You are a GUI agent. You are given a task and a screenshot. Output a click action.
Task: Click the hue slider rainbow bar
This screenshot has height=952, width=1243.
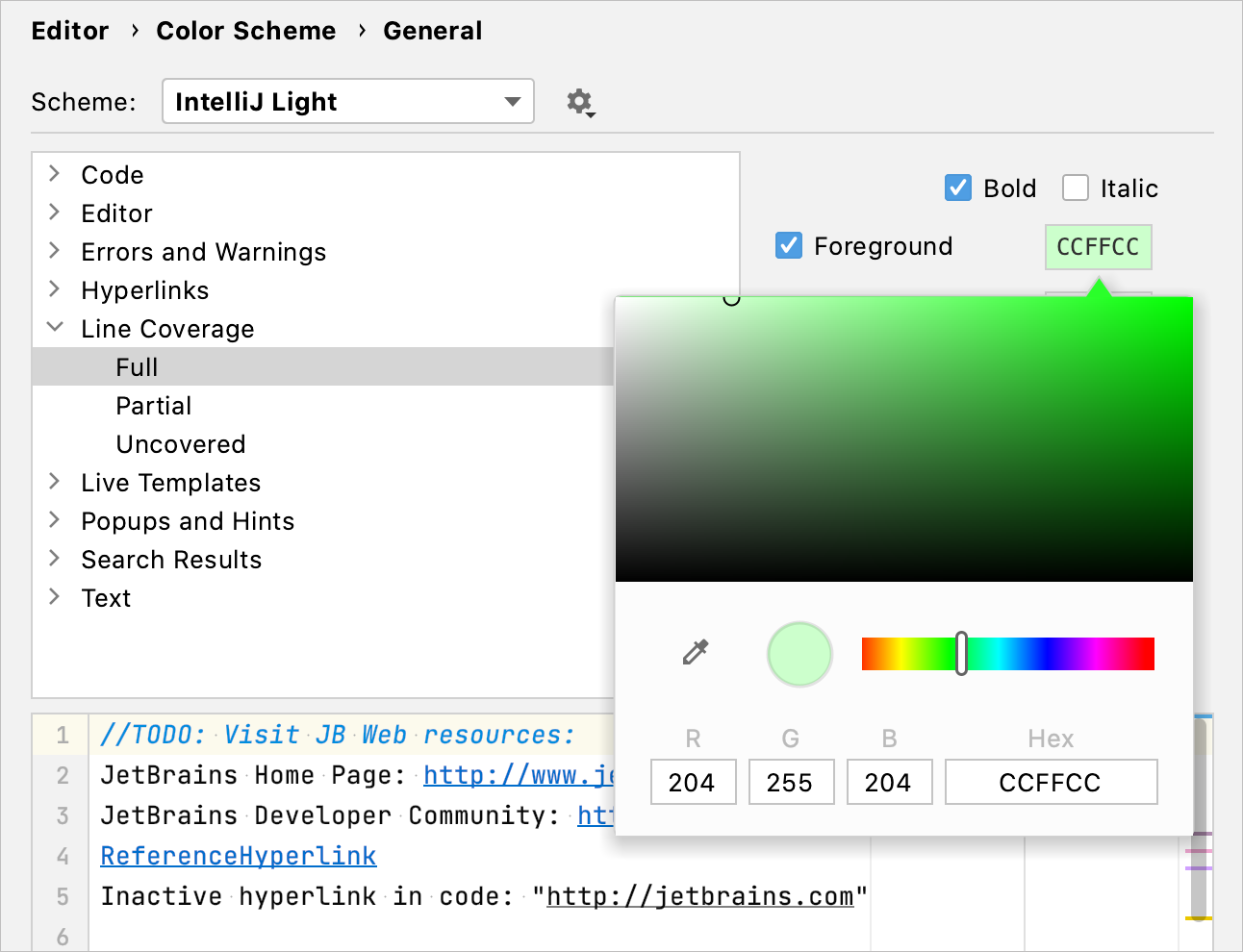(1008, 654)
